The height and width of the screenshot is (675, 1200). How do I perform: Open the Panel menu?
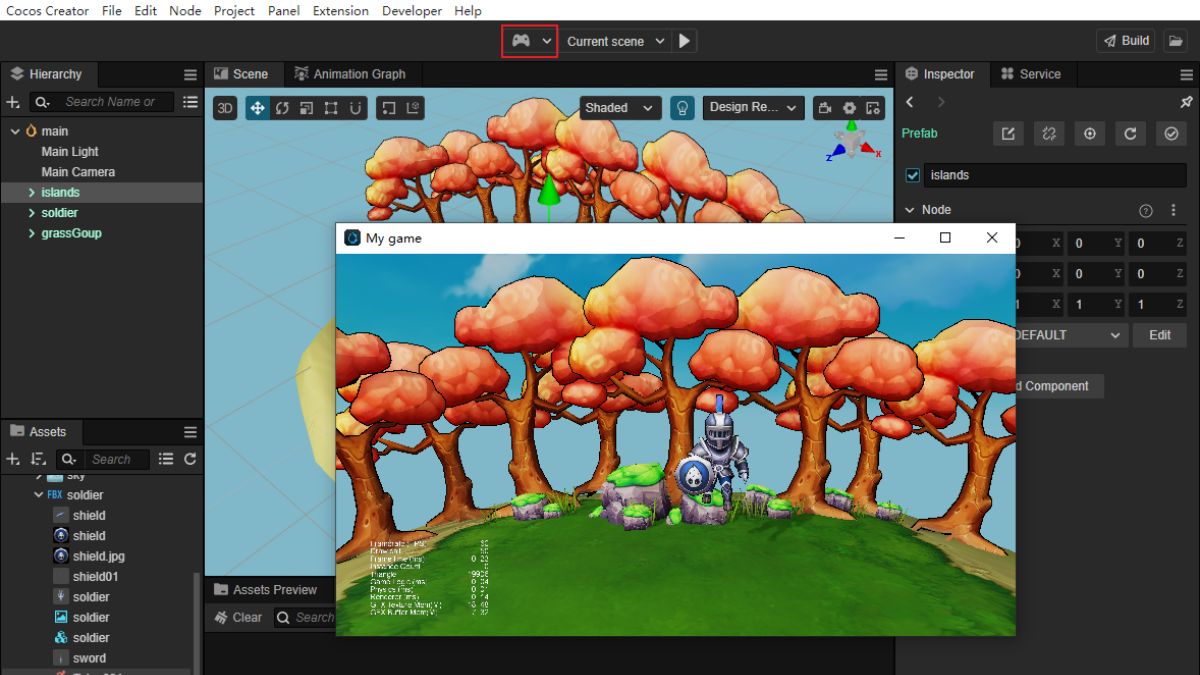pos(284,11)
